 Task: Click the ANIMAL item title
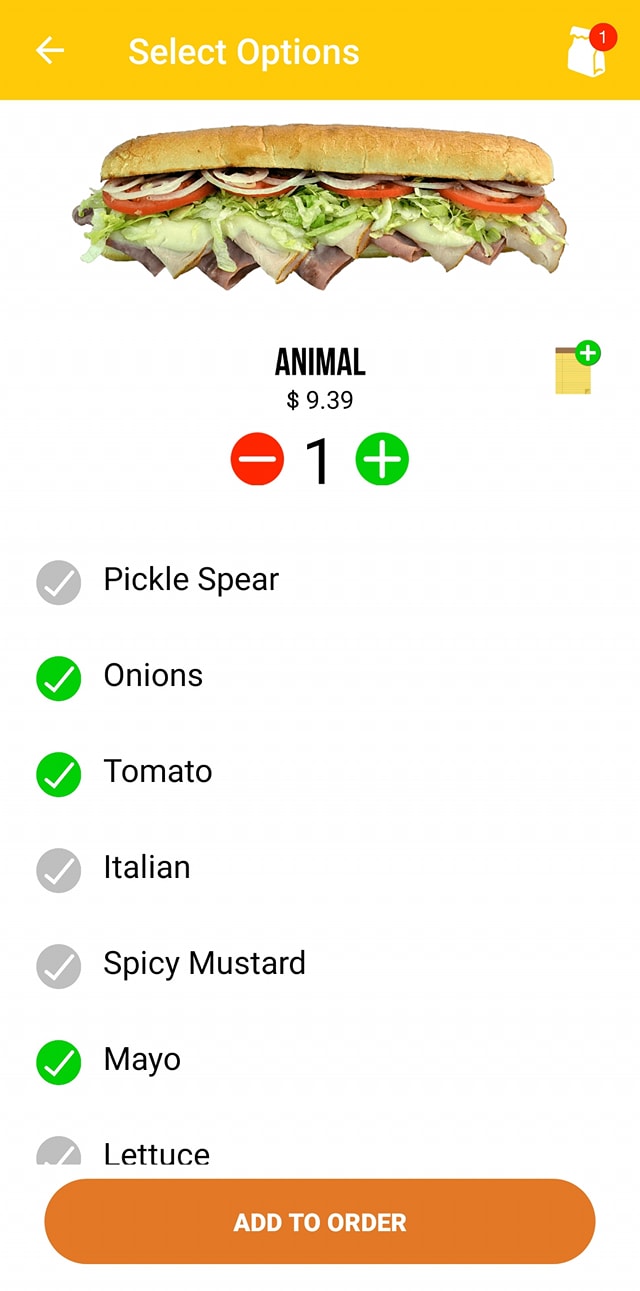pos(320,361)
